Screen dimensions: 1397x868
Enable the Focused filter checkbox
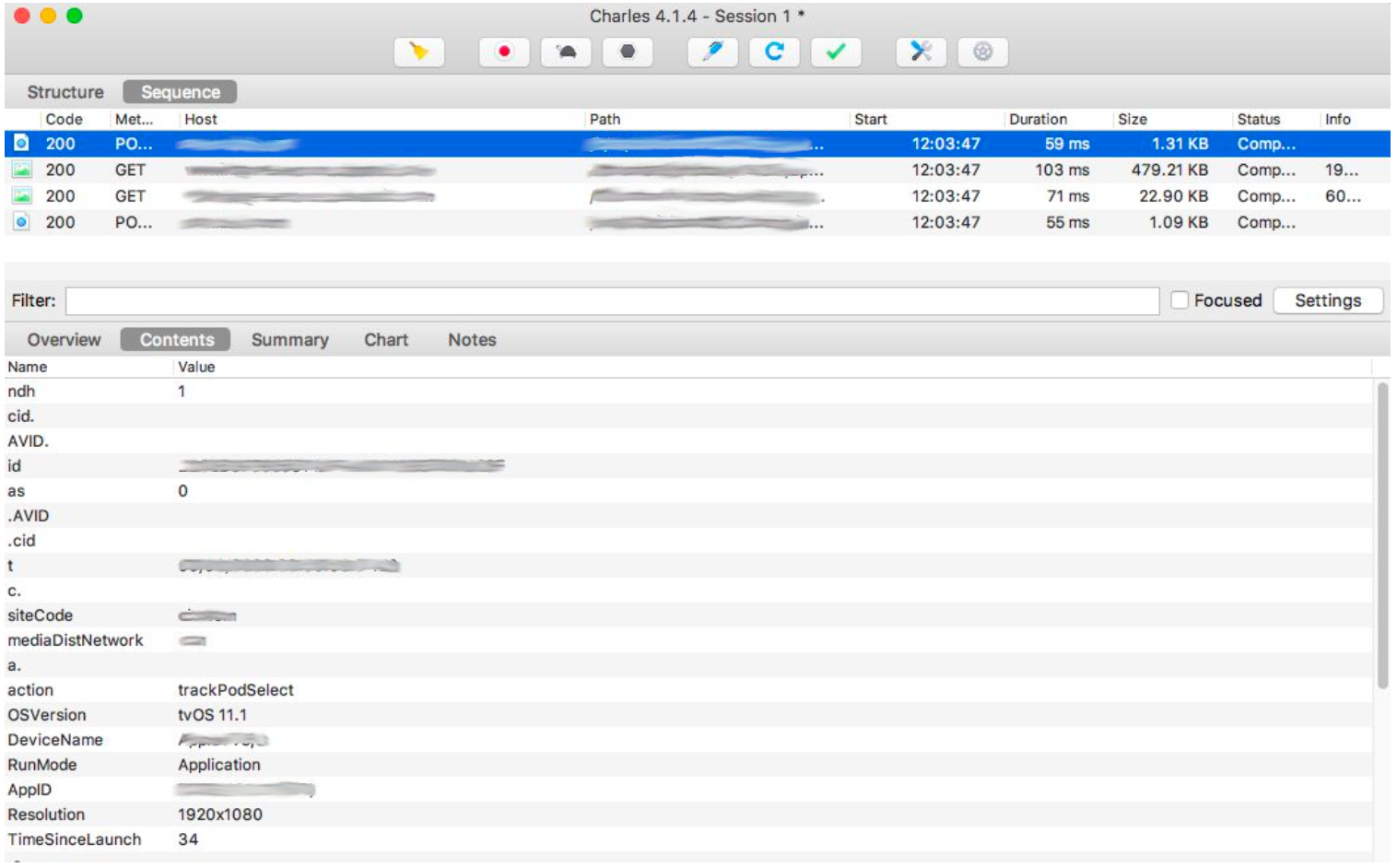tap(1181, 299)
